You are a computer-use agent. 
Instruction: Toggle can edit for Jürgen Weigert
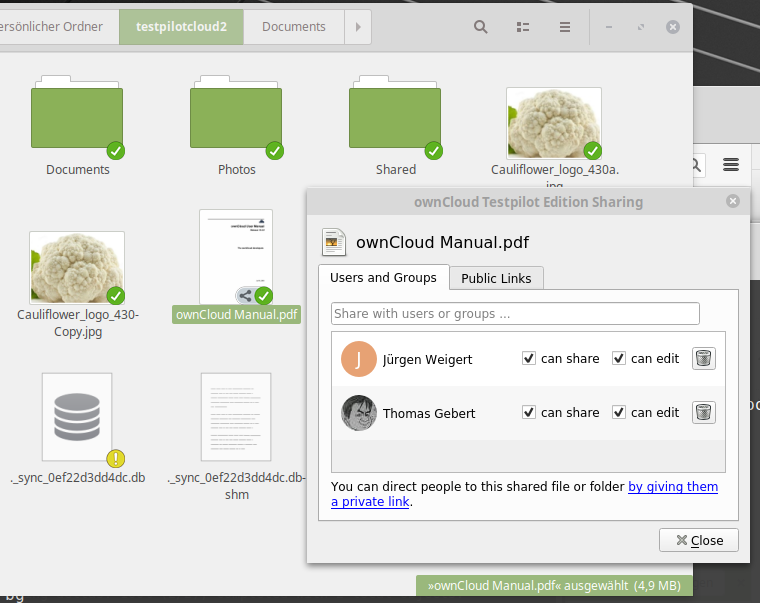(x=618, y=358)
